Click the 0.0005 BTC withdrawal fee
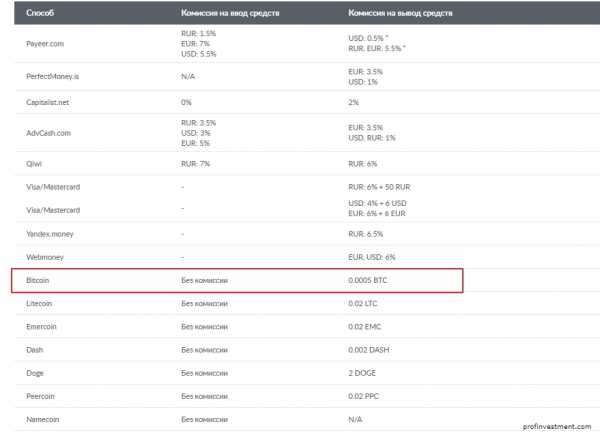Image resolution: width=600 pixels, height=433 pixels. point(368,280)
